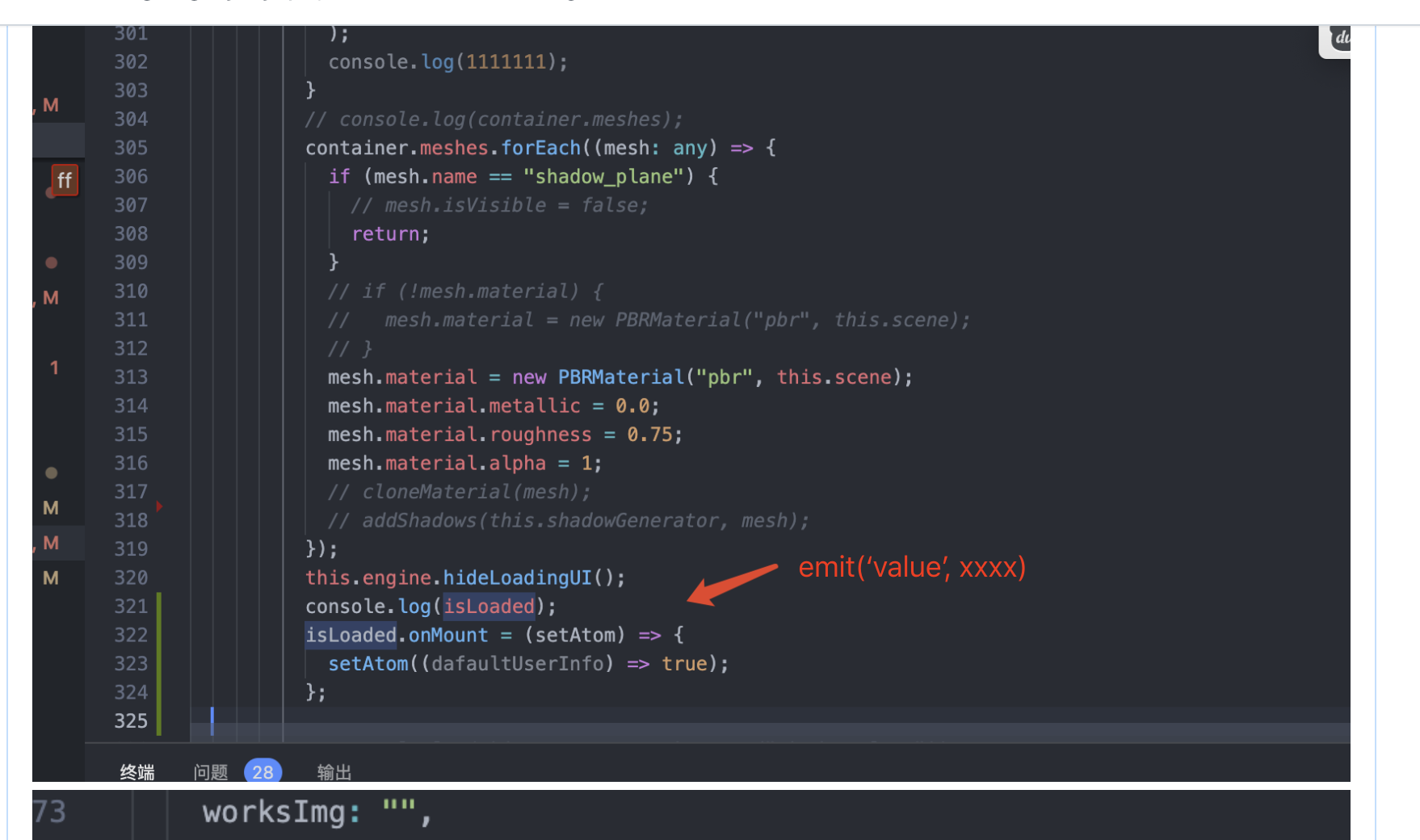This screenshot has width=1420, height=840.
Task: Click the yellow dot marker near line 316
Action: tap(51, 472)
